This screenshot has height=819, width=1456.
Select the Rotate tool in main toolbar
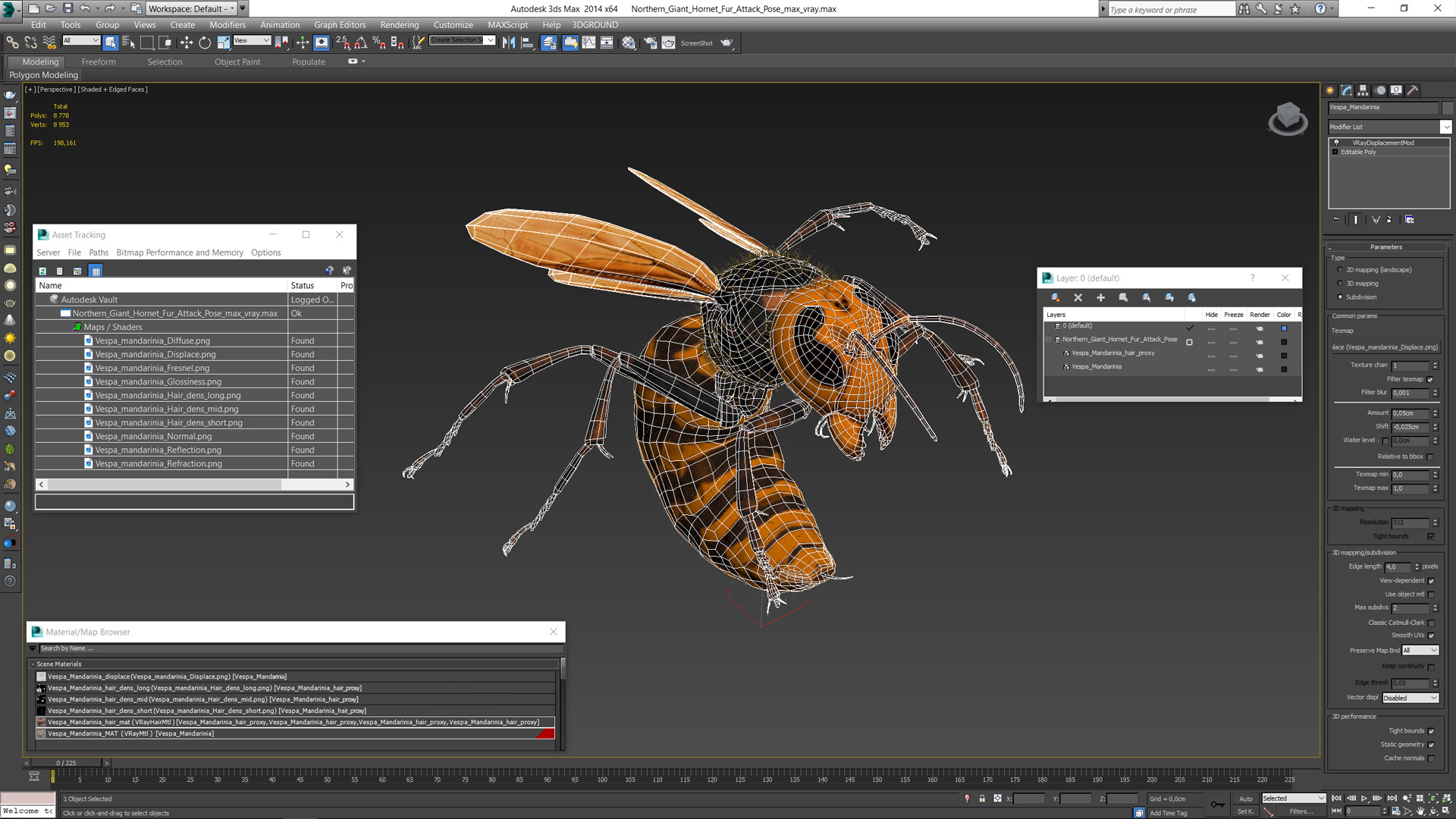click(205, 43)
